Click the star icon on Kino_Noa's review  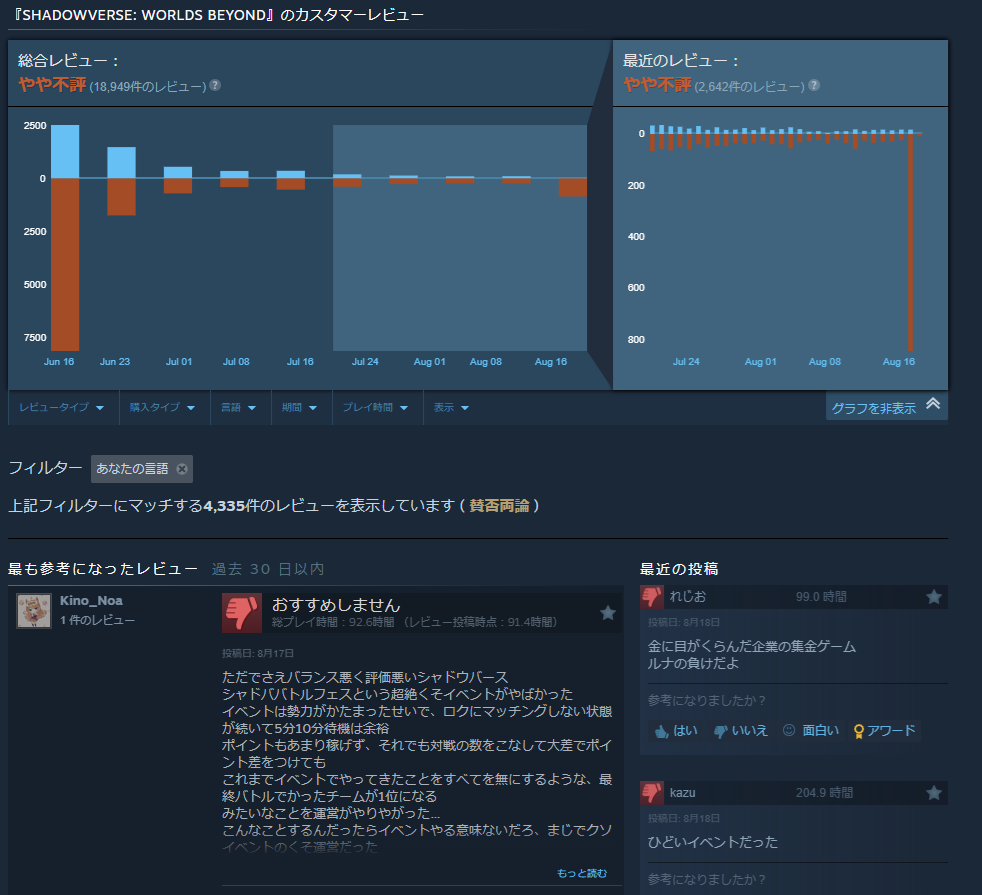pyautogui.click(x=607, y=613)
